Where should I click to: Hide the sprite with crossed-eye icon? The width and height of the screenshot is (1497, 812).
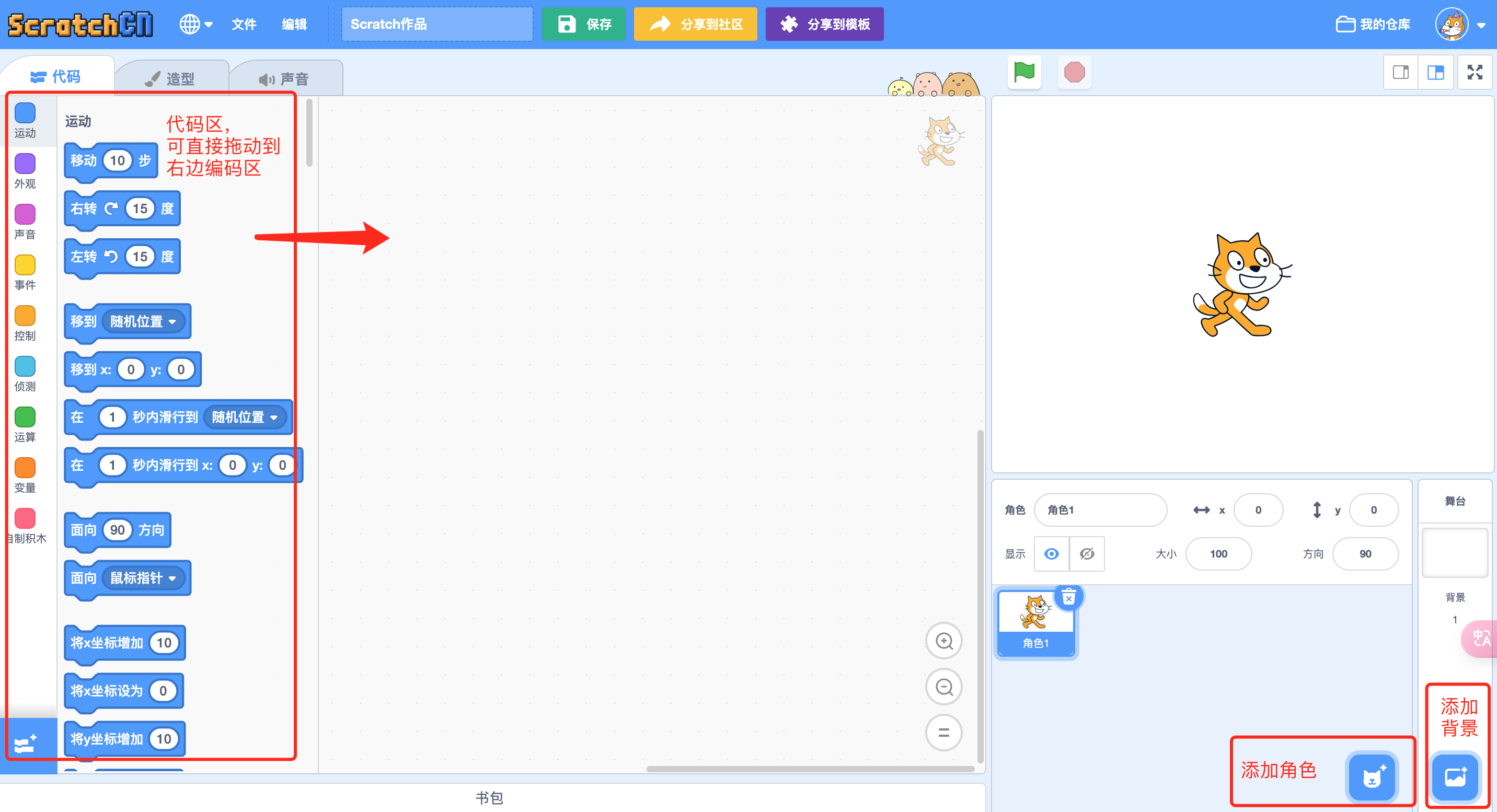(x=1087, y=554)
